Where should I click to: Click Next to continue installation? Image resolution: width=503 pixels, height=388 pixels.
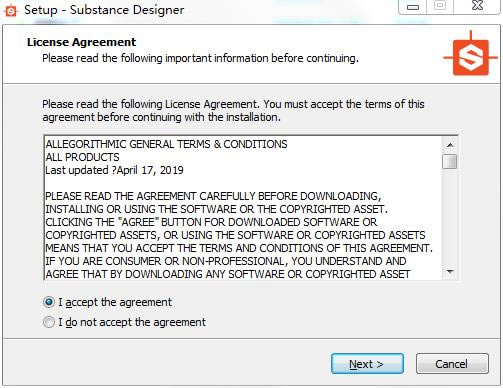coord(367,364)
